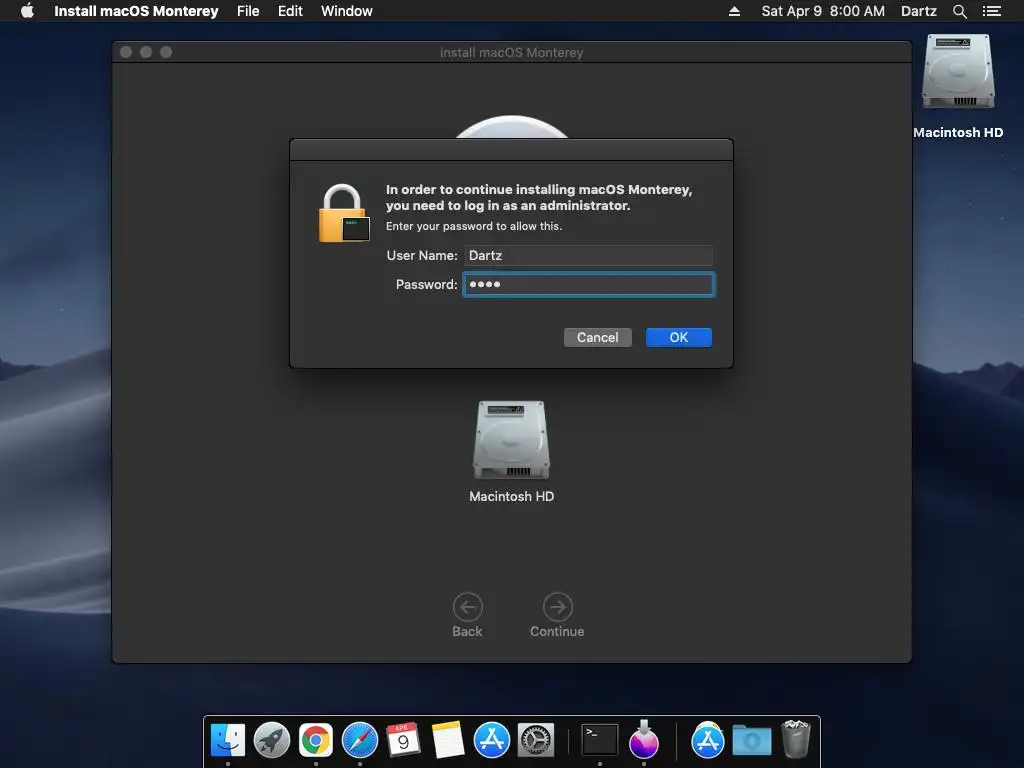Open the File menu
Viewport: 1024px width, 768px height.
[248, 11]
